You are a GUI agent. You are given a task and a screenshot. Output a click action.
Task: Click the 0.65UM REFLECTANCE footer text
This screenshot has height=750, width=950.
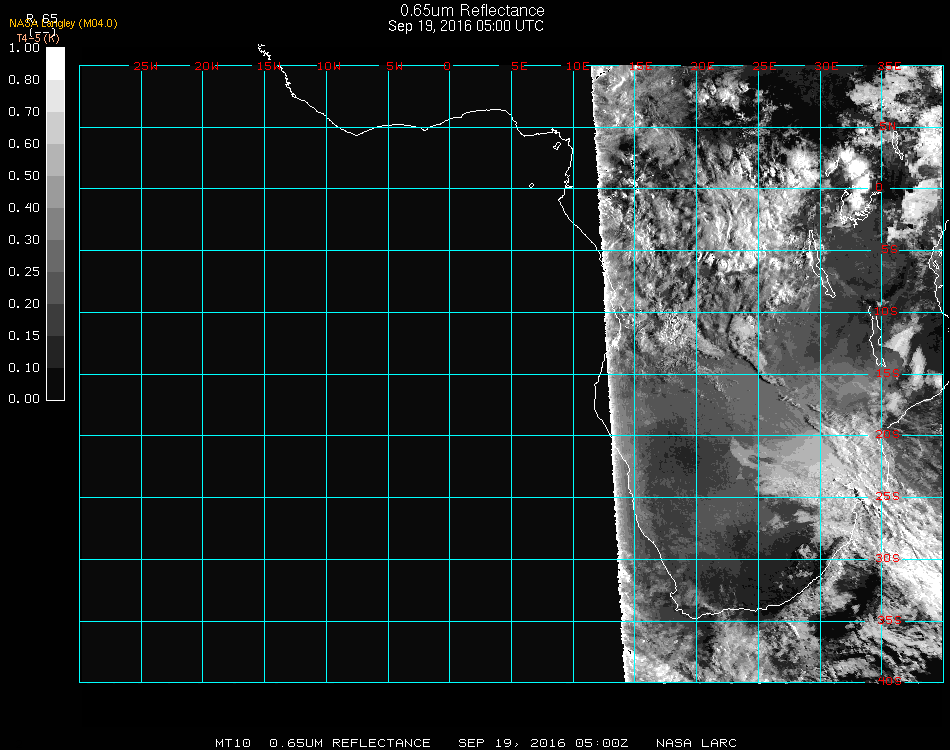[x=350, y=743]
